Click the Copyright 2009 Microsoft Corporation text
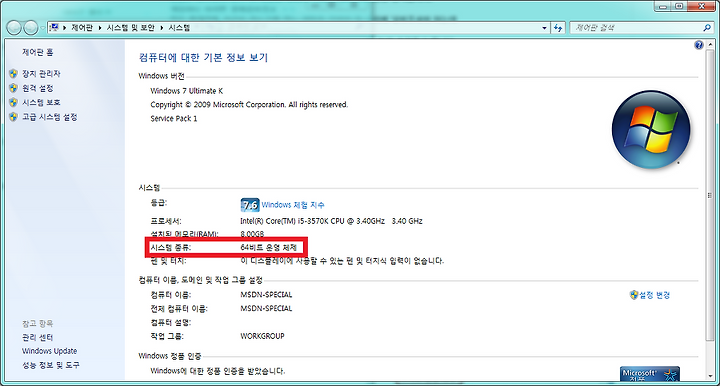720x386 pixels. click(x=249, y=105)
